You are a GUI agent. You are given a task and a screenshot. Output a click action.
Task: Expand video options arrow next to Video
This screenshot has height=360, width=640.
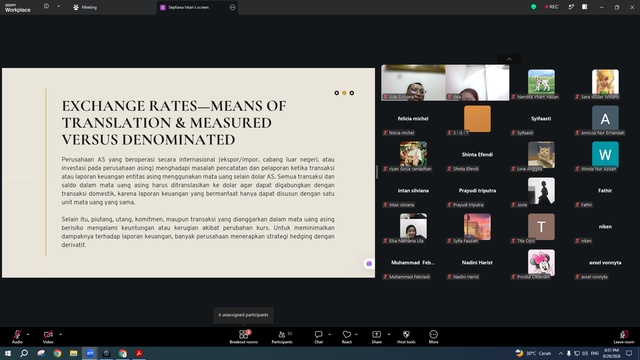[60, 334]
